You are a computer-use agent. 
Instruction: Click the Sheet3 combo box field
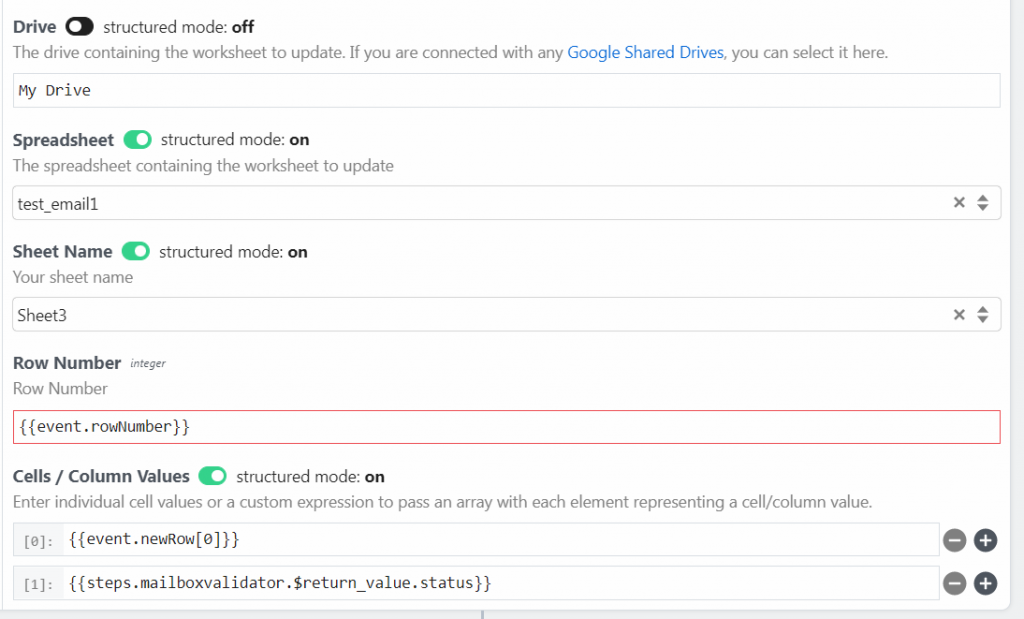click(x=480, y=315)
